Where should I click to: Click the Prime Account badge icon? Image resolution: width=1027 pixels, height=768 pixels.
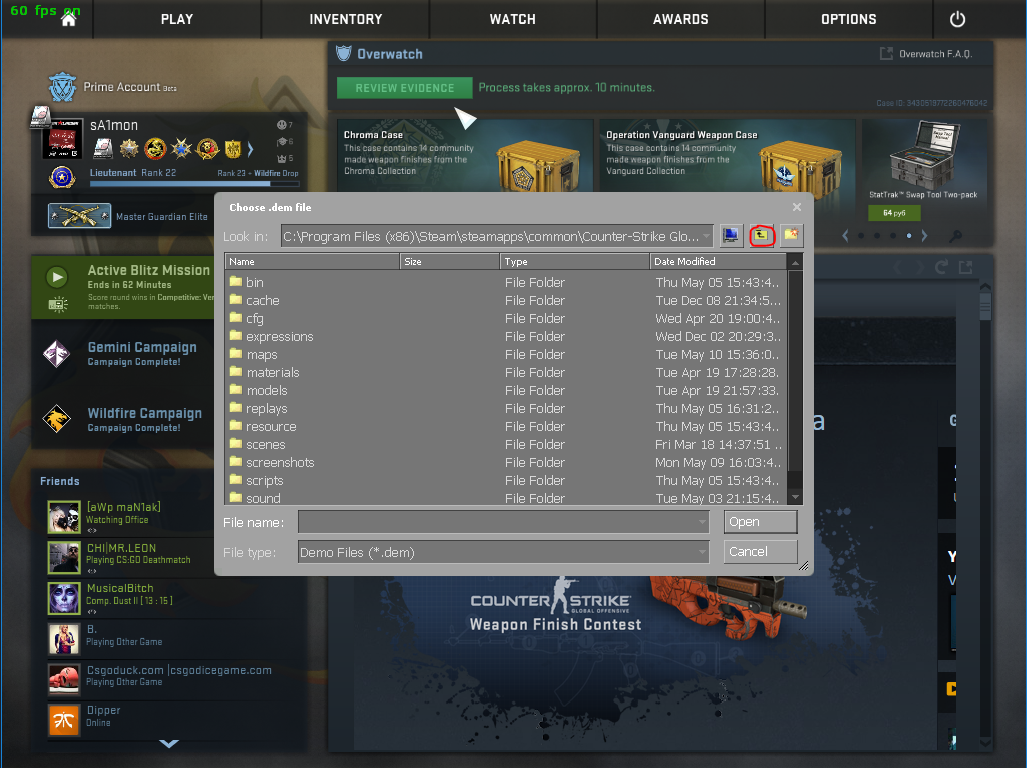[62, 87]
